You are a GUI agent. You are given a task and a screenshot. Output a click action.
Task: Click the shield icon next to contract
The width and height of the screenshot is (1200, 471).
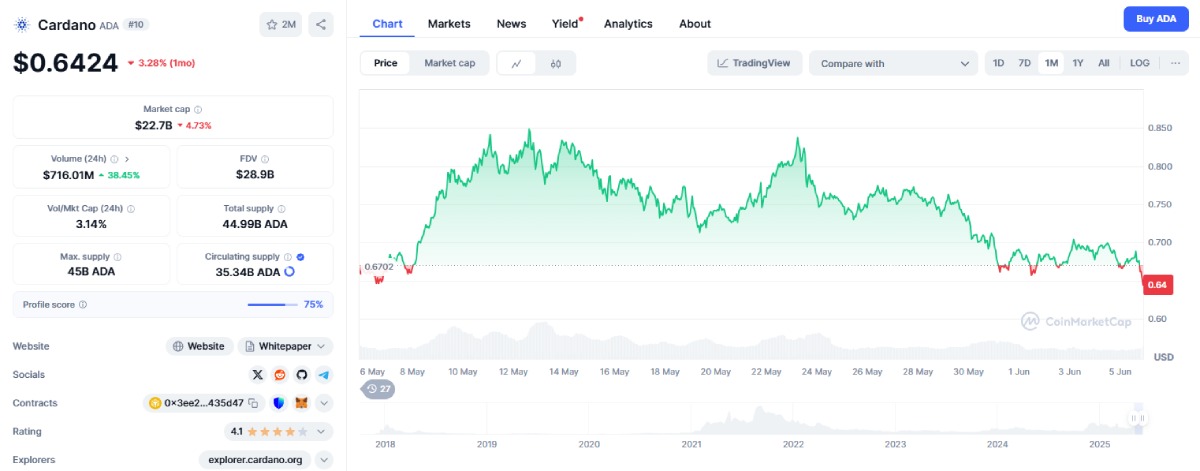[x=279, y=403]
